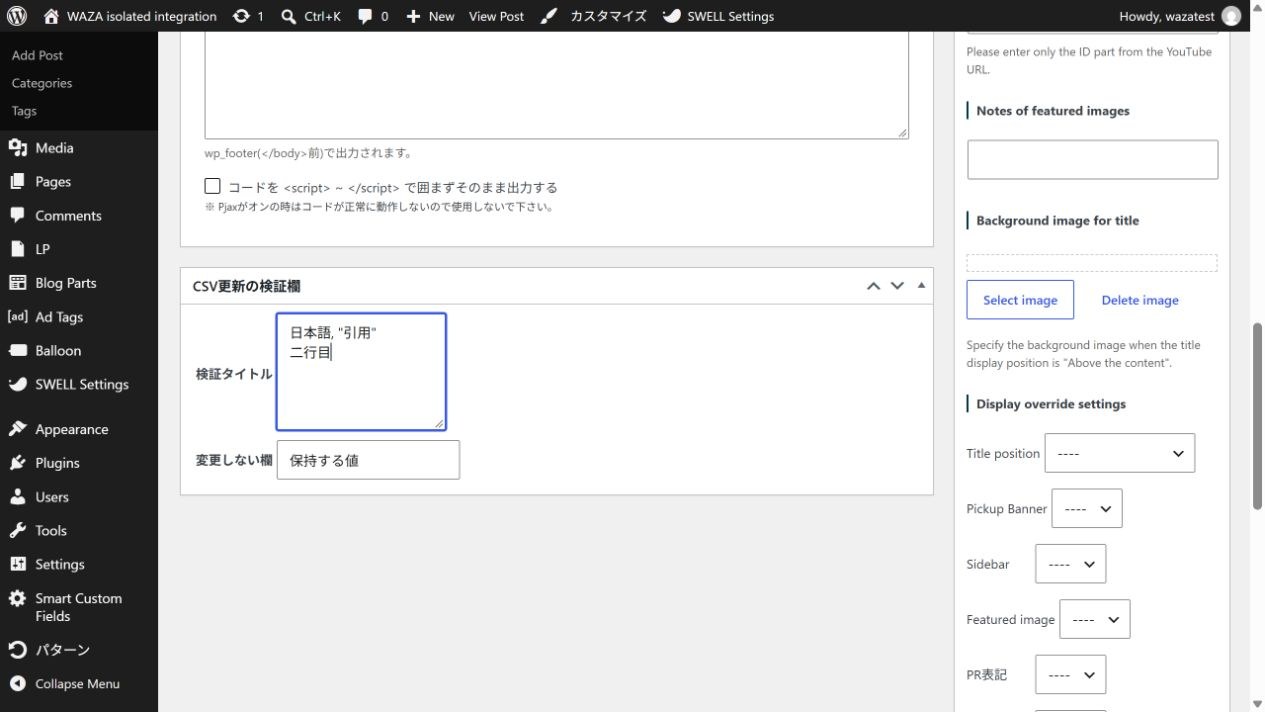Click the Ad Tags sidebar icon
Image resolution: width=1265 pixels, height=712 pixels.
17,317
